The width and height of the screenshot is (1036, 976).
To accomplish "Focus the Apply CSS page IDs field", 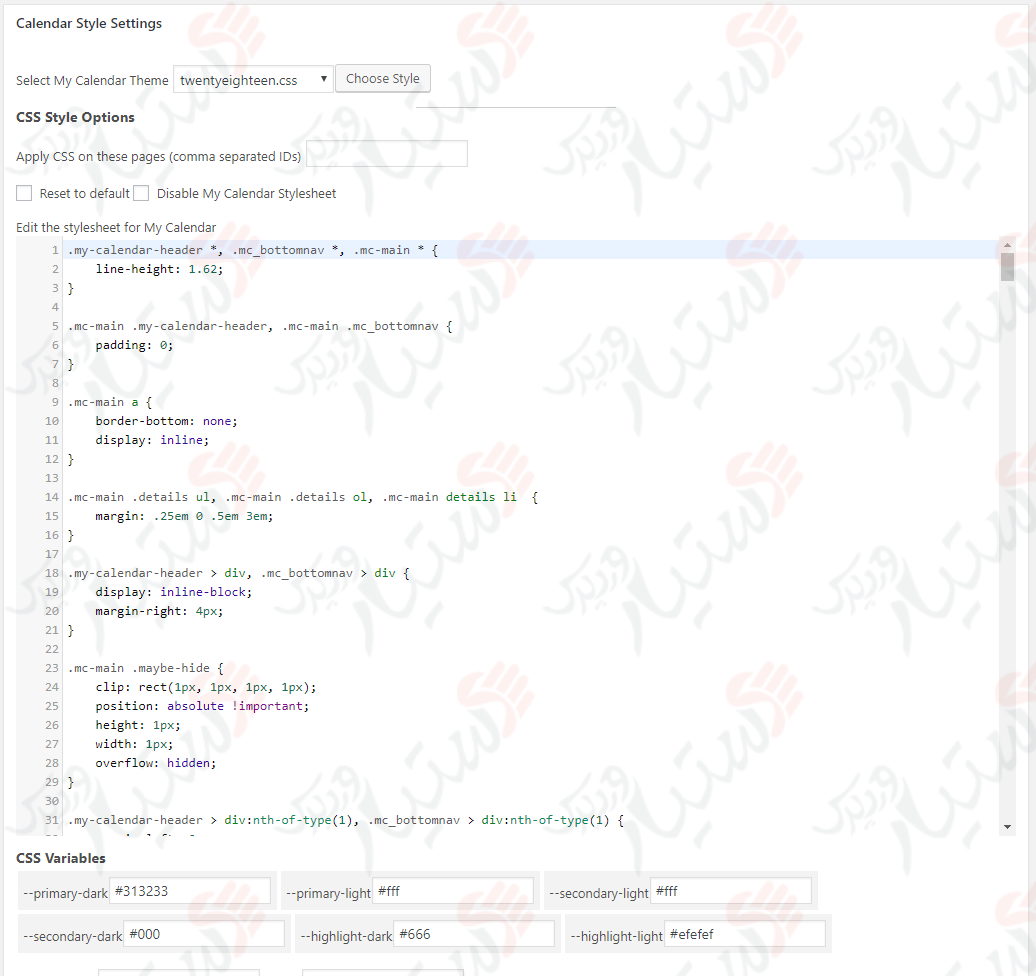I will point(387,154).
